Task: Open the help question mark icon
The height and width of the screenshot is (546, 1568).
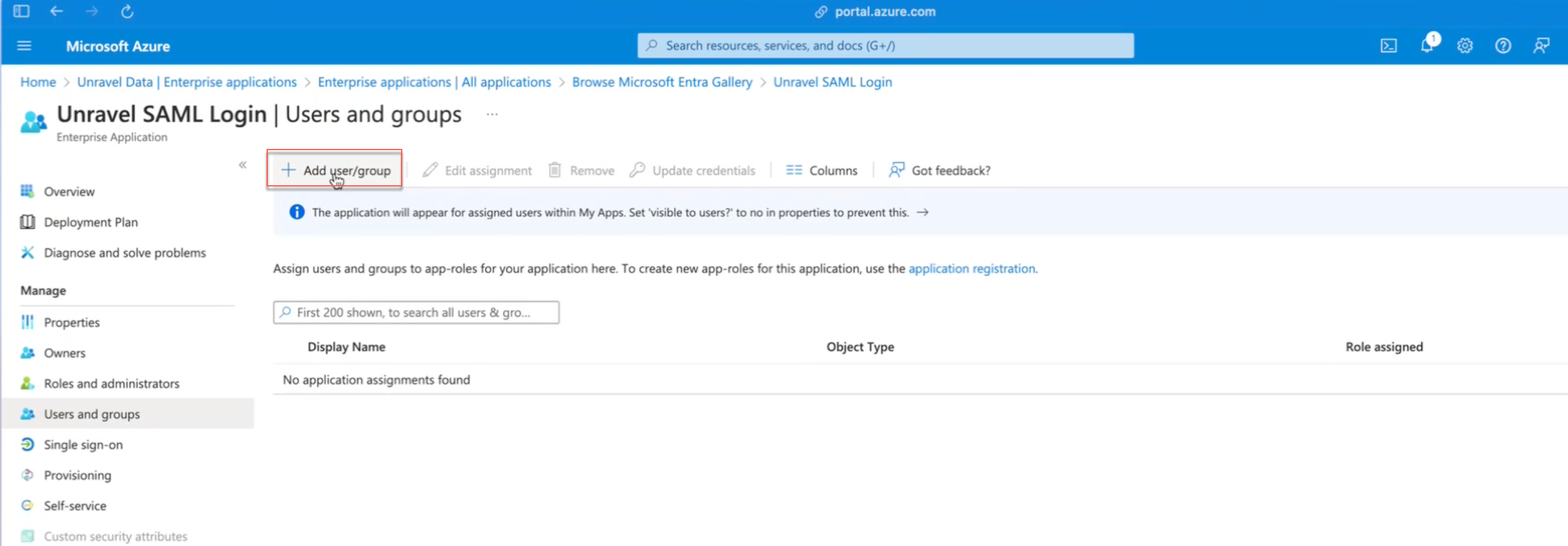Action: point(1503,45)
